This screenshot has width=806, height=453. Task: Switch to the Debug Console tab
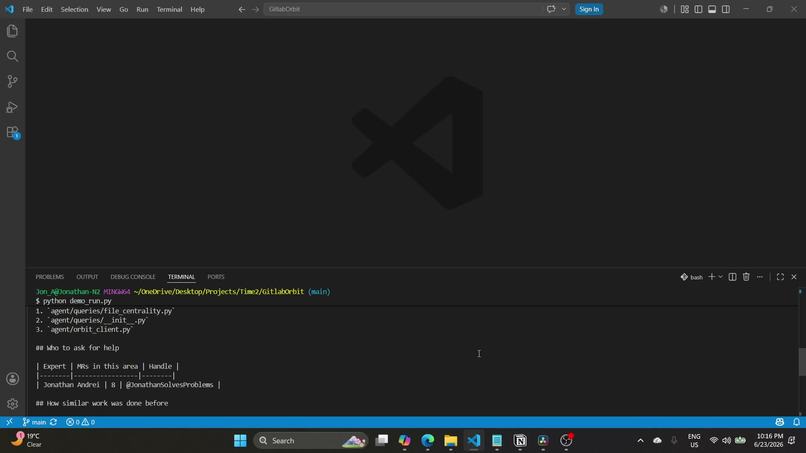[133, 277]
